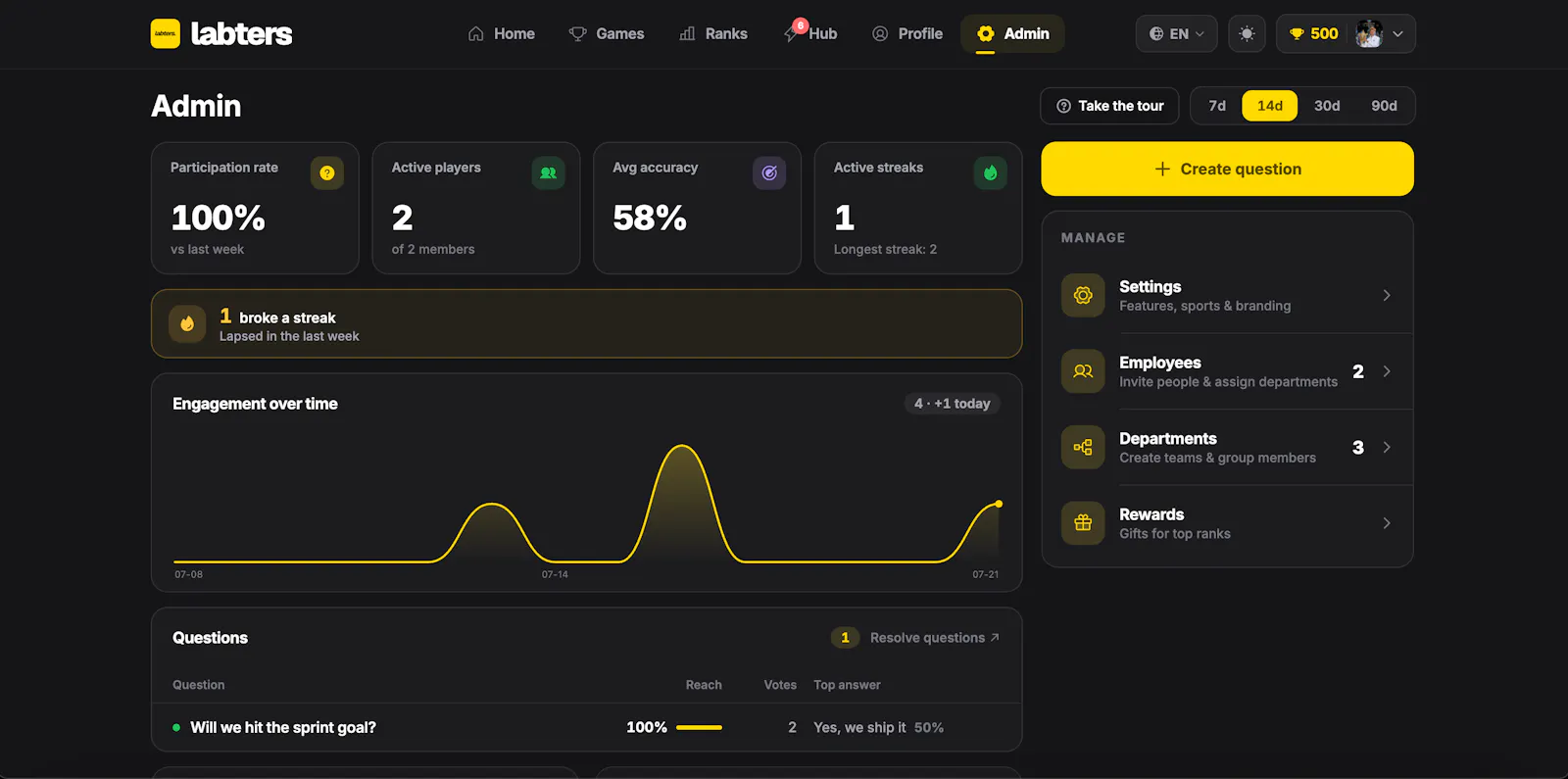The image size is (1568, 779).
Task: Click the Settings cog icon in Manage
Action: pyautogui.click(x=1083, y=295)
